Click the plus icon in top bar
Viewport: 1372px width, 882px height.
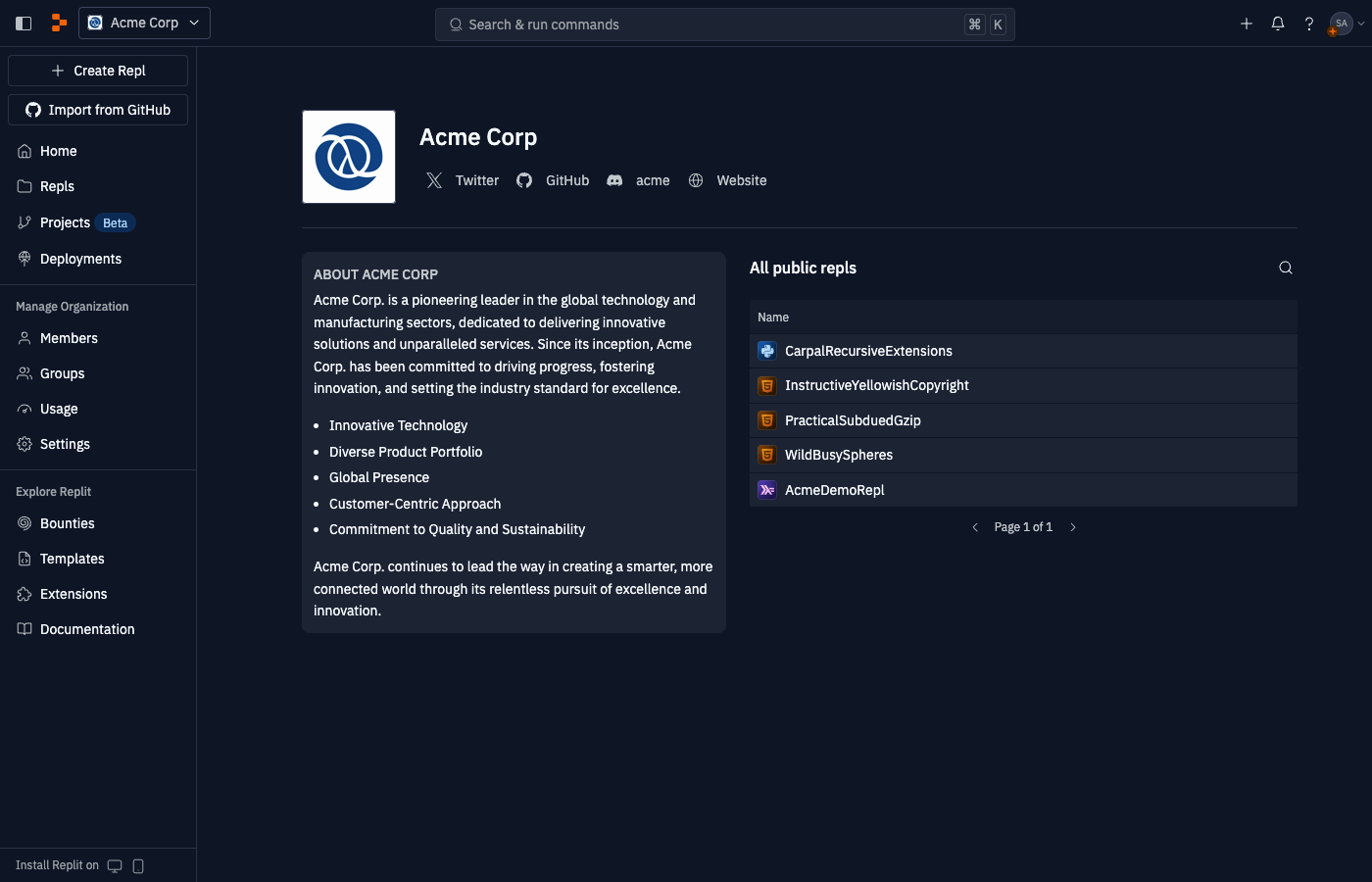(x=1247, y=24)
